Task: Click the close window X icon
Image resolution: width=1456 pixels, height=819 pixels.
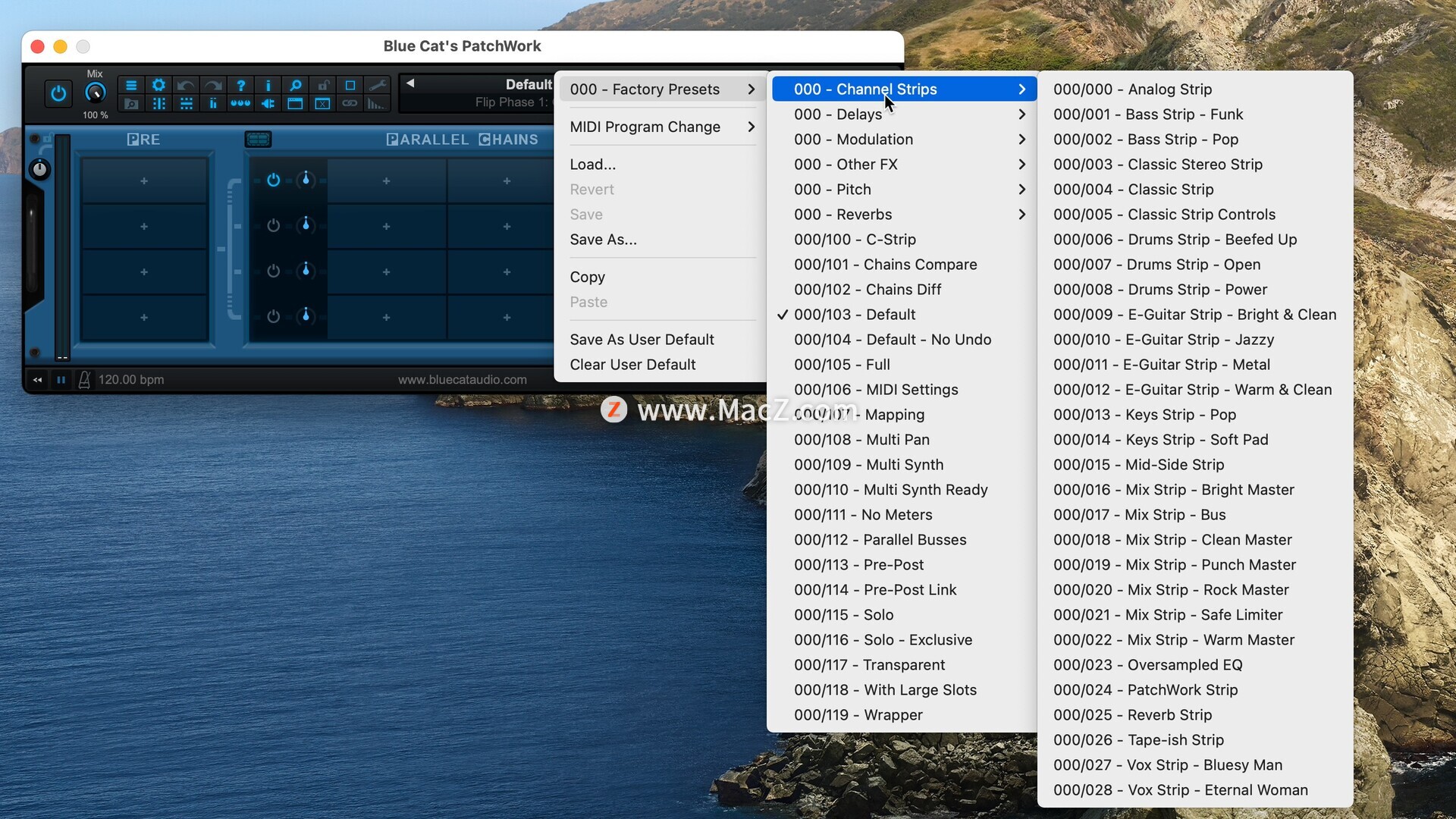Action: 322,103
